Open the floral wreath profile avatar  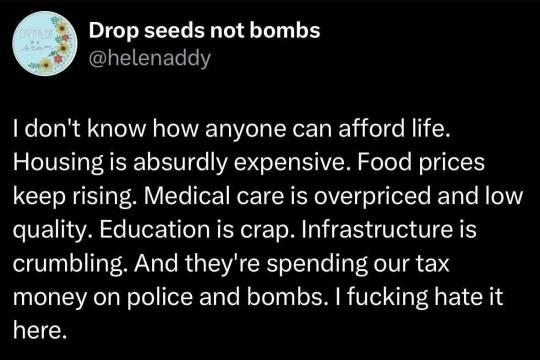click(44, 44)
